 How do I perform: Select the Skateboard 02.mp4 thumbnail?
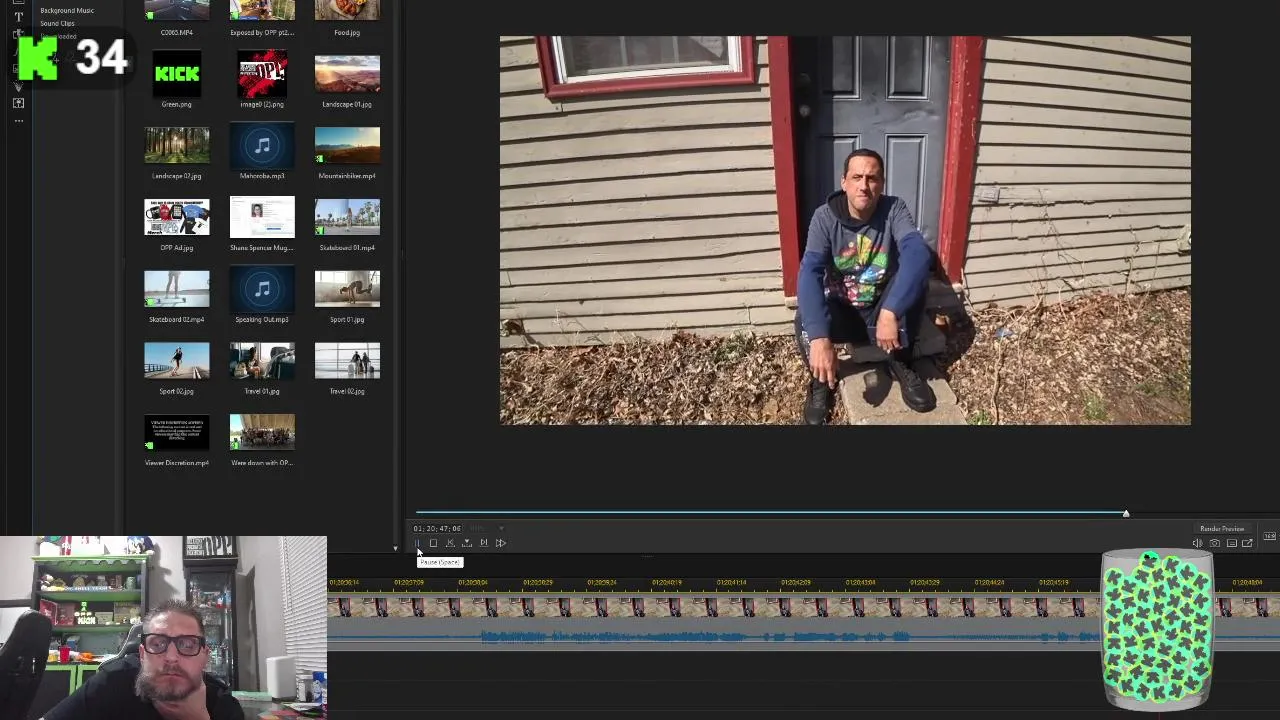(x=177, y=290)
